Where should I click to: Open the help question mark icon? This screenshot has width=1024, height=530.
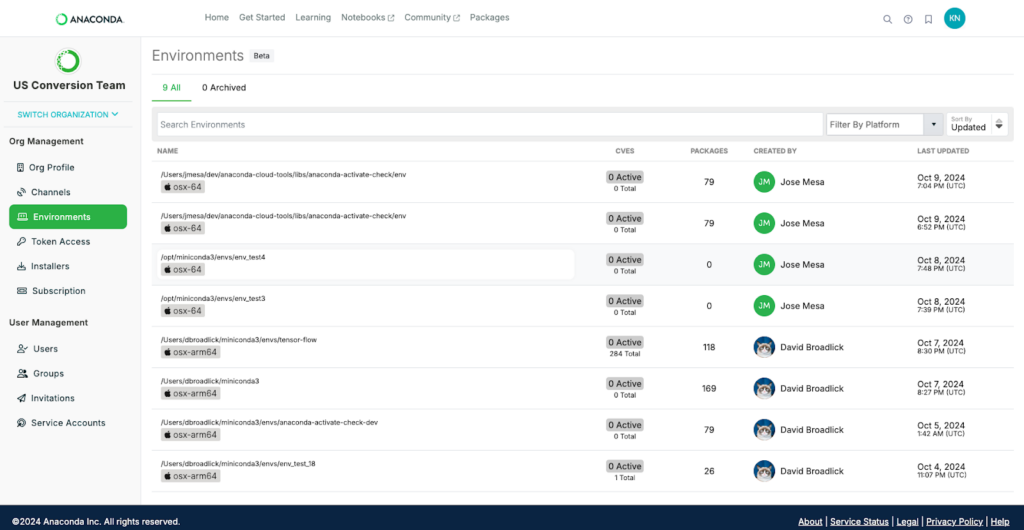[x=908, y=20]
